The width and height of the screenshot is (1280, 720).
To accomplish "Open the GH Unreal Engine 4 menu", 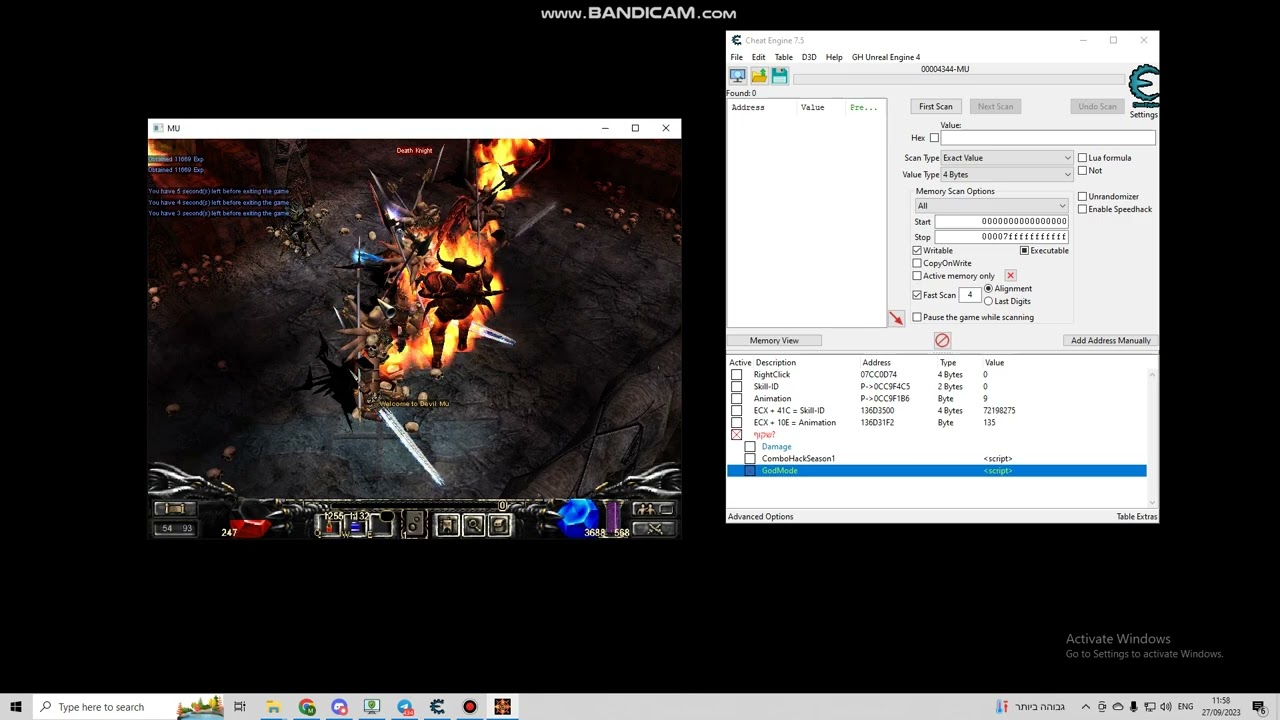I will click(x=886, y=57).
